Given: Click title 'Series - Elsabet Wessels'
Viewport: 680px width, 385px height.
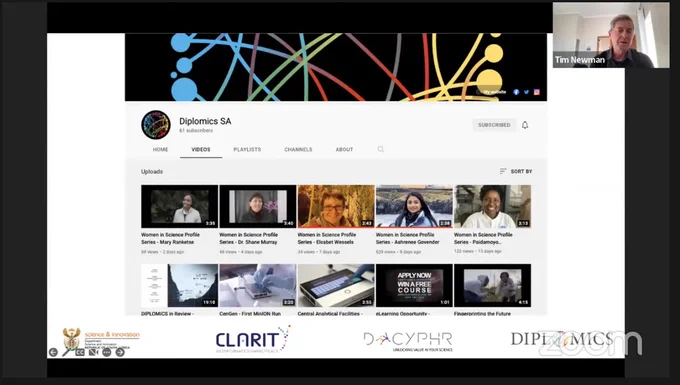Looking at the screenshot, I should [325, 242].
